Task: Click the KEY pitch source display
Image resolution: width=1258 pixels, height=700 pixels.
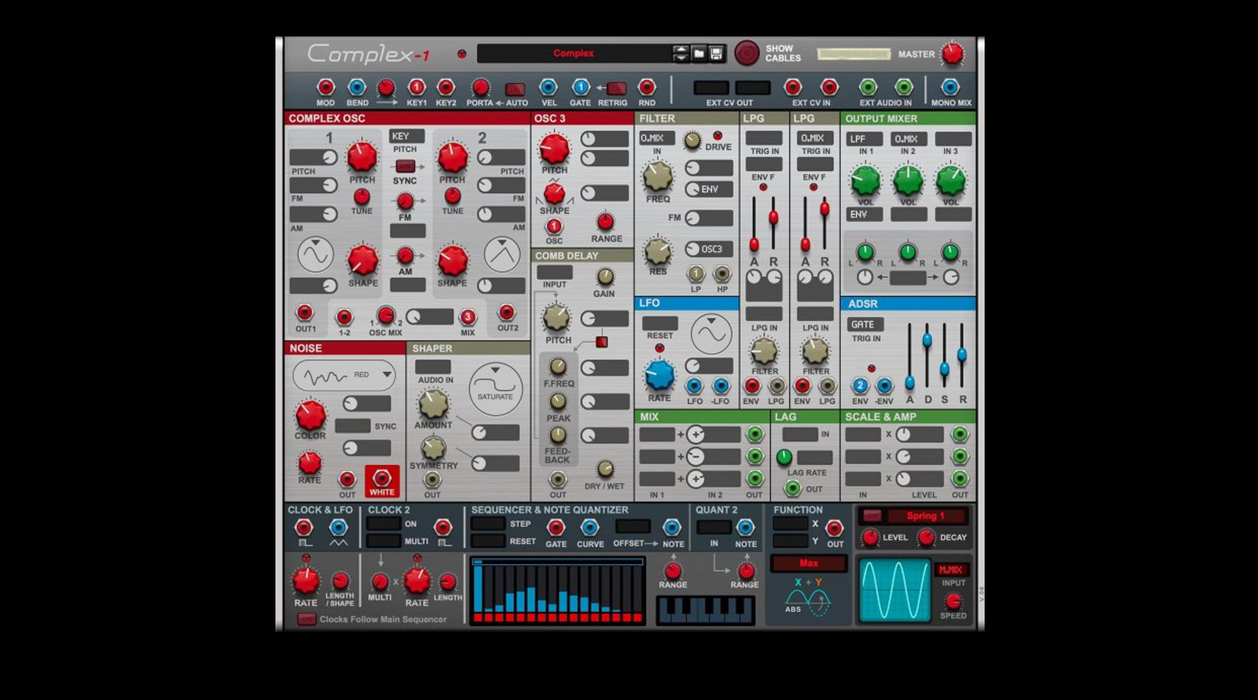Action: 406,136
